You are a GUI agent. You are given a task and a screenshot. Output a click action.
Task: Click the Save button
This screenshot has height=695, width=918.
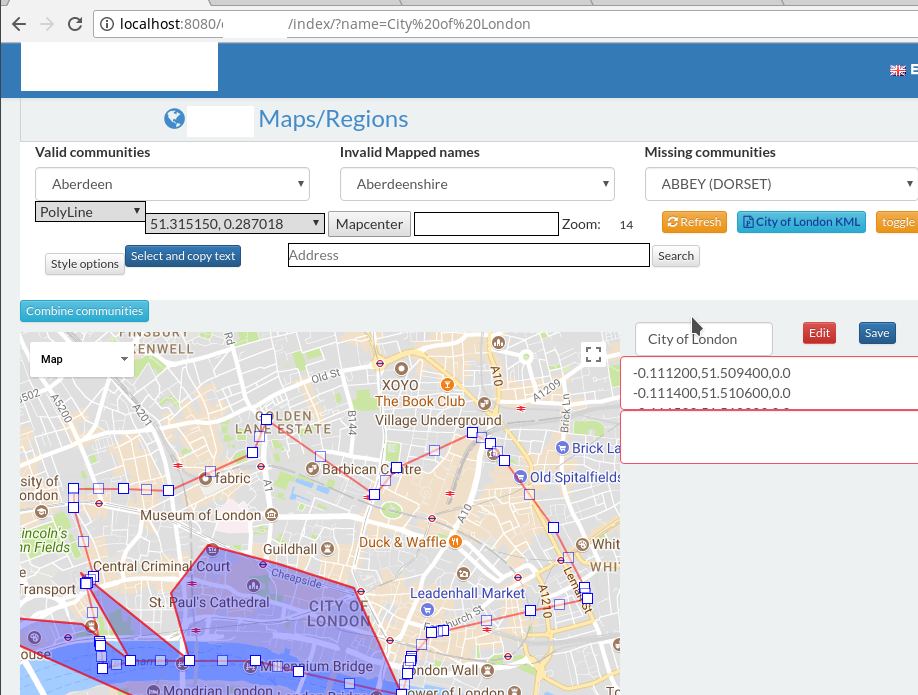(x=876, y=333)
